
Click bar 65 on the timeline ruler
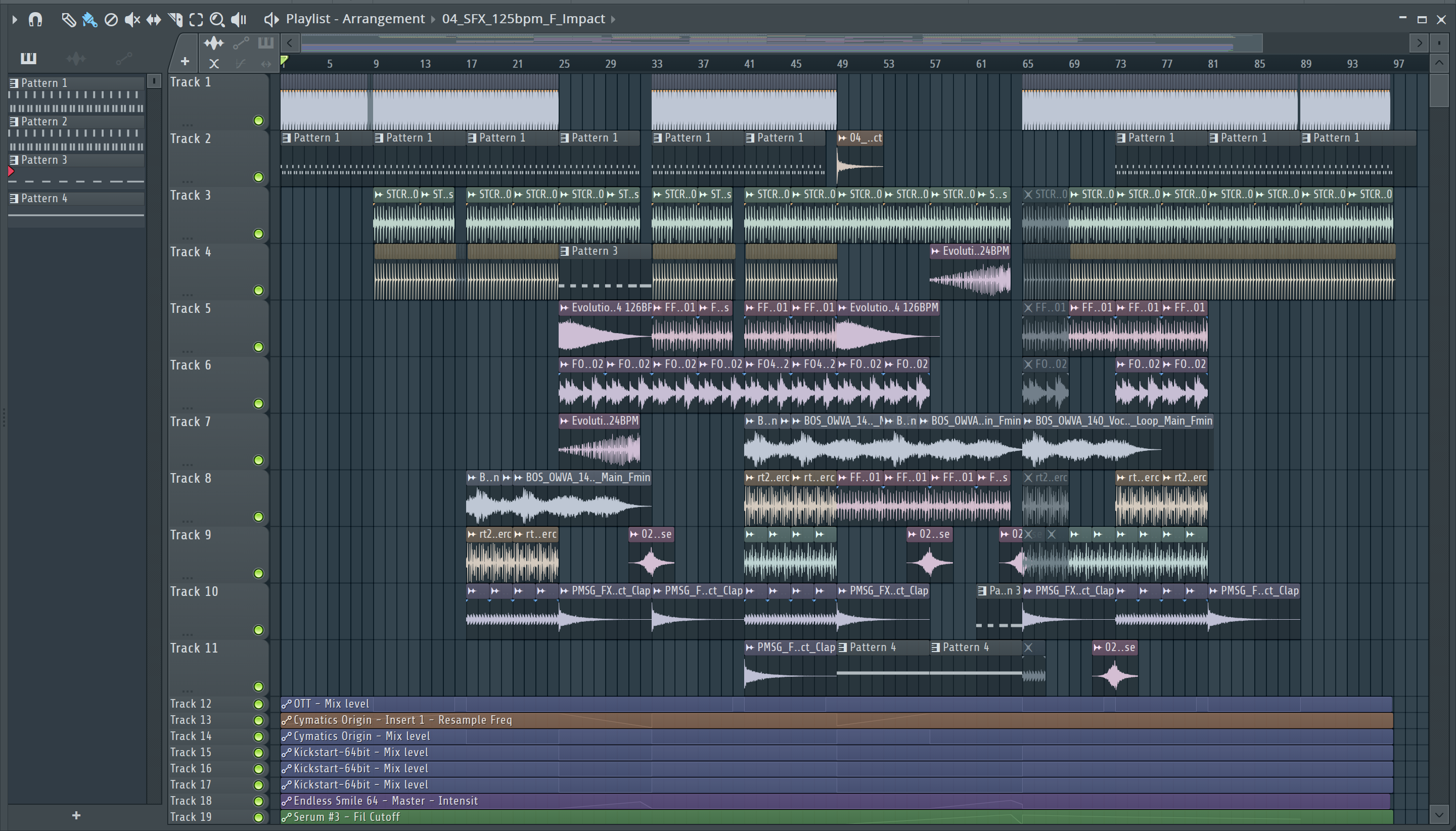tap(1027, 64)
